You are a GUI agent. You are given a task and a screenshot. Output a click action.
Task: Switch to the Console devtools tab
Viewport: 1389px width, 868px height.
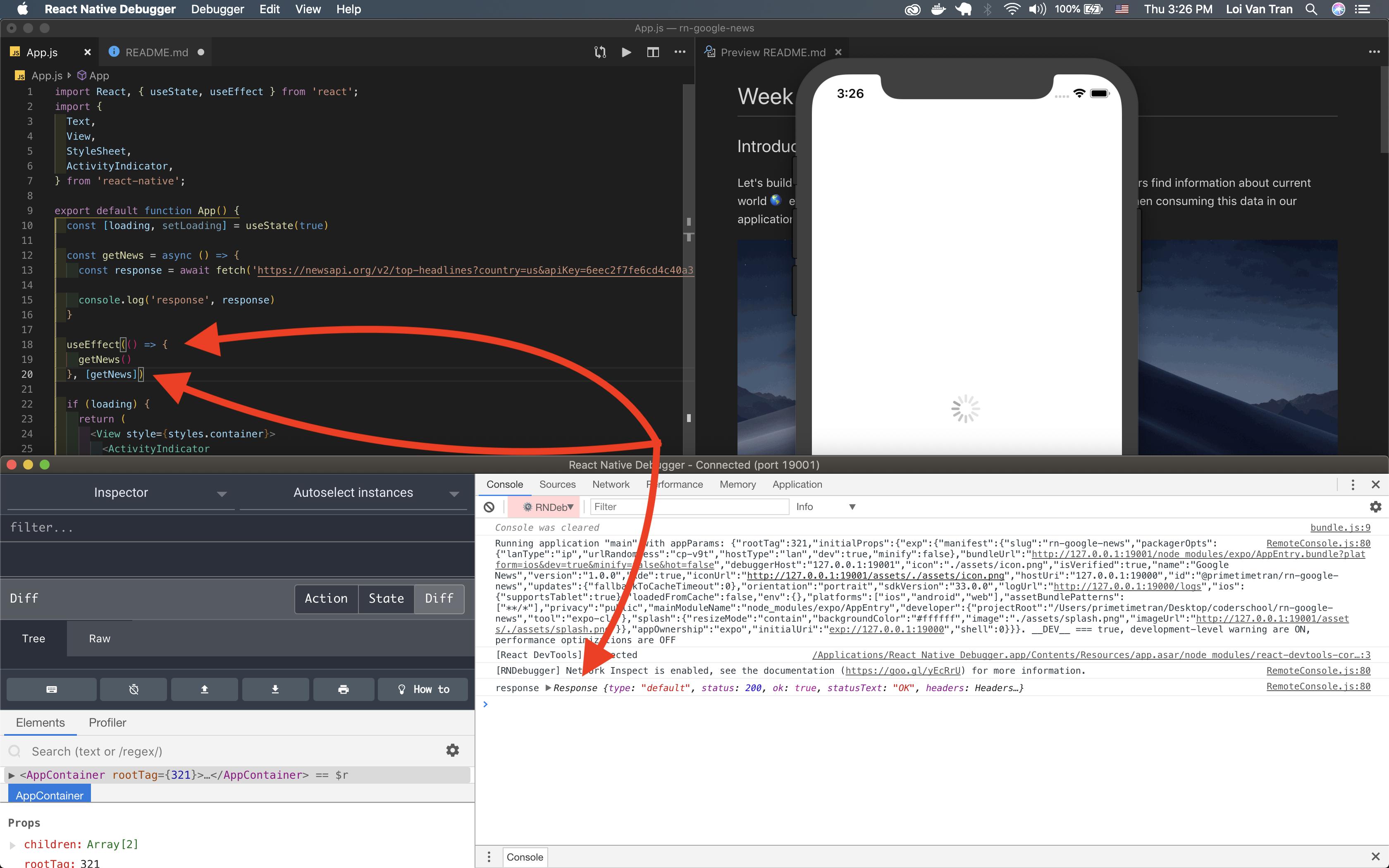click(504, 484)
